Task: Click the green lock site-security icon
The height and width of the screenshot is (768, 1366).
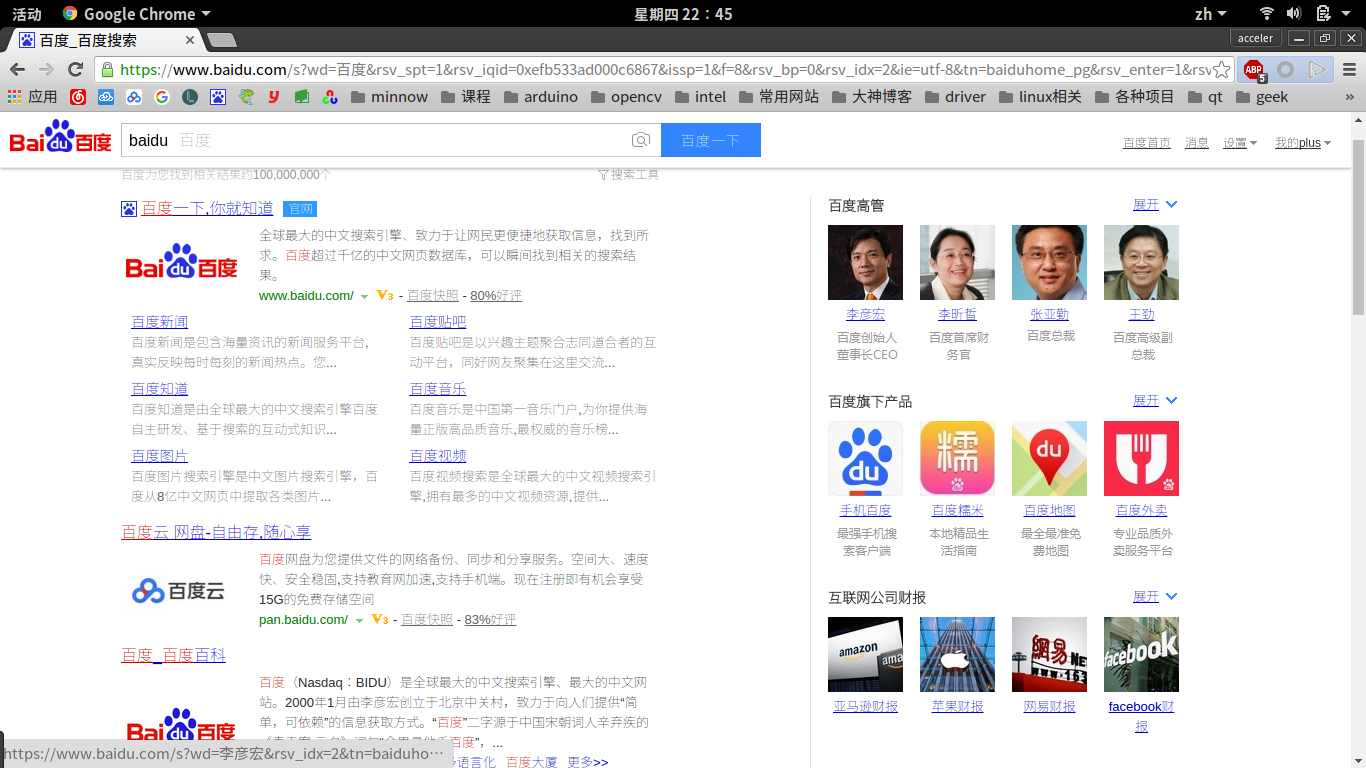Action: (x=107, y=70)
